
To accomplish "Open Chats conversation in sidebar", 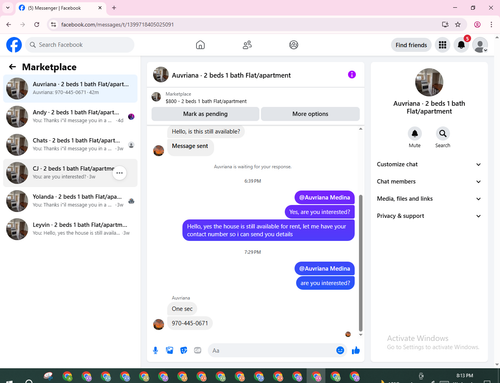I will coord(70,144).
